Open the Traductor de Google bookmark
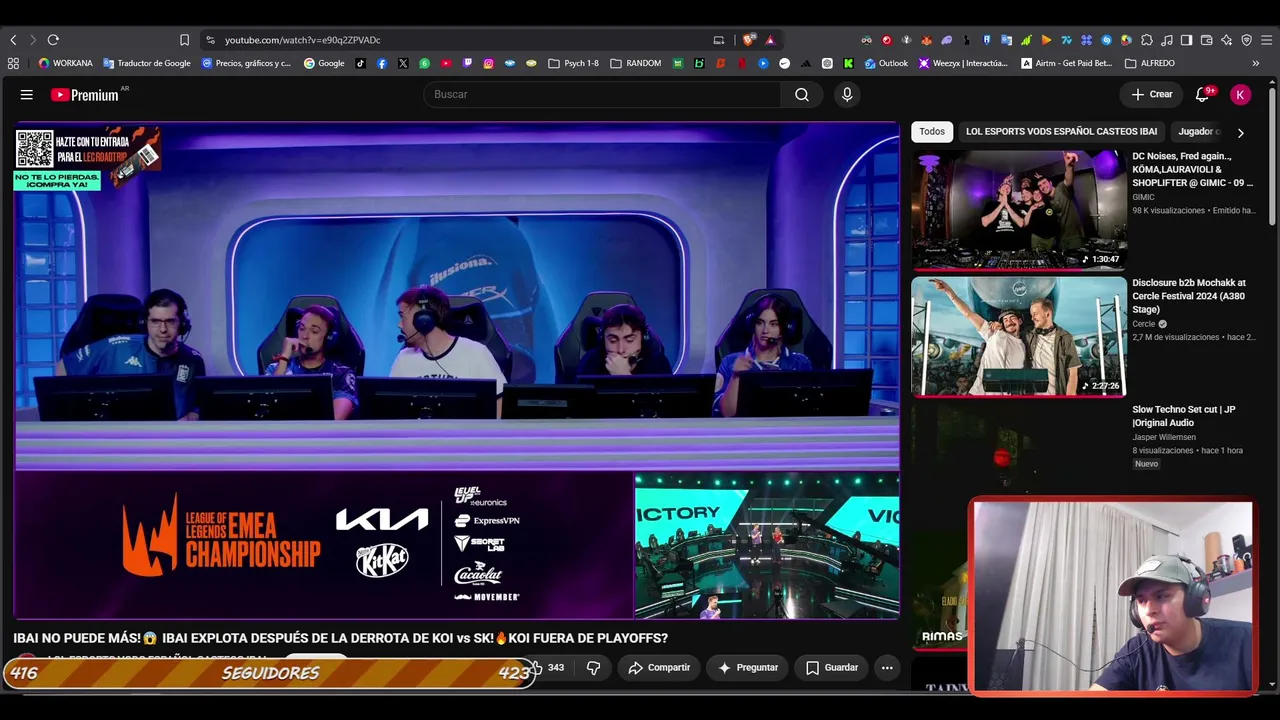Screen dimensions: 1280x720 click(147, 63)
